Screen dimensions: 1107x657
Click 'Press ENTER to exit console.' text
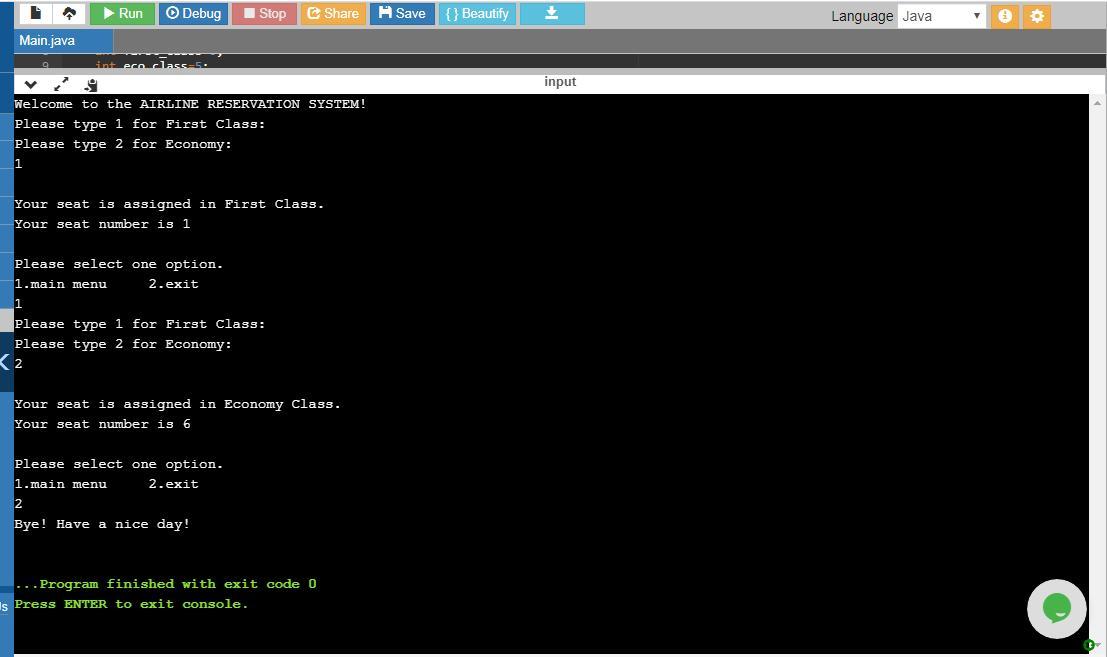point(131,604)
